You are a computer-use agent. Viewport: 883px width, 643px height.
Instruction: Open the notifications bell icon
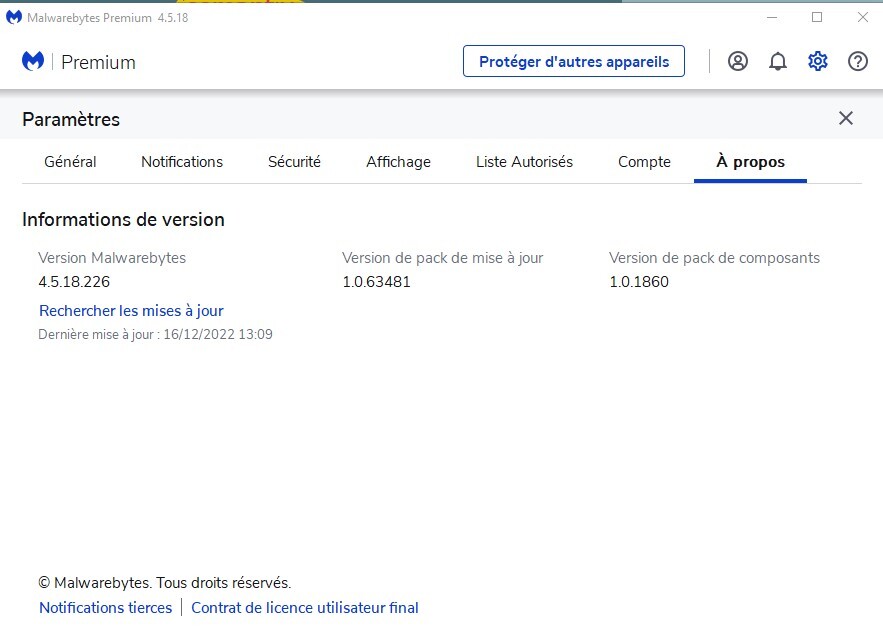coord(778,61)
